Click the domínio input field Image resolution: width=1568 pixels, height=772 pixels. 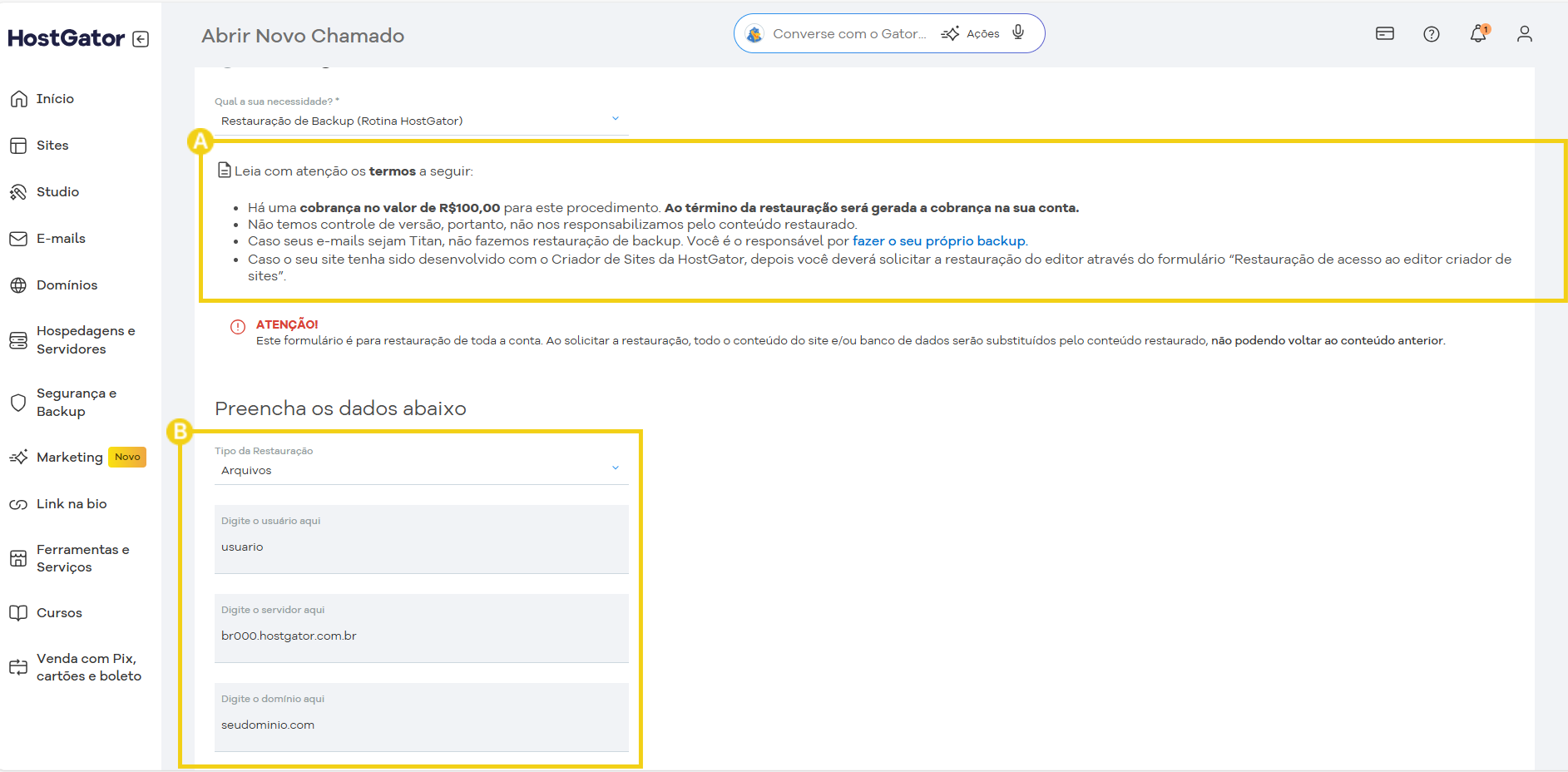tap(422, 717)
